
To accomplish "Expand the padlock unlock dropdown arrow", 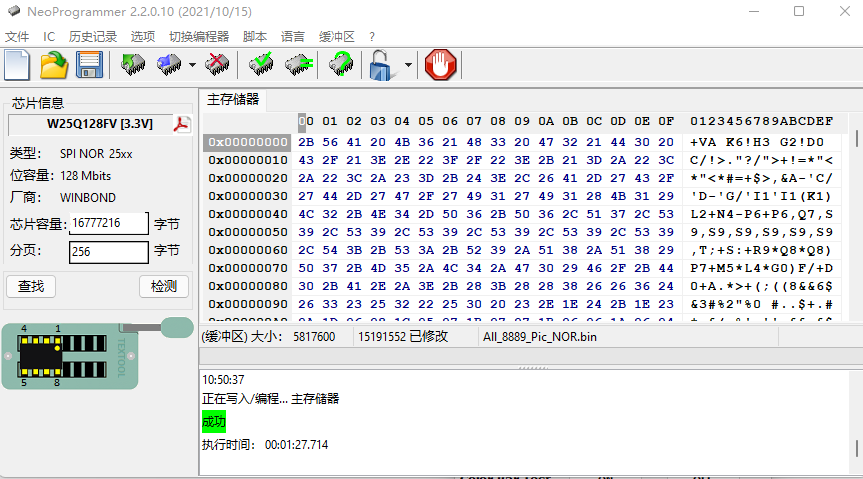I will pos(407,66).
